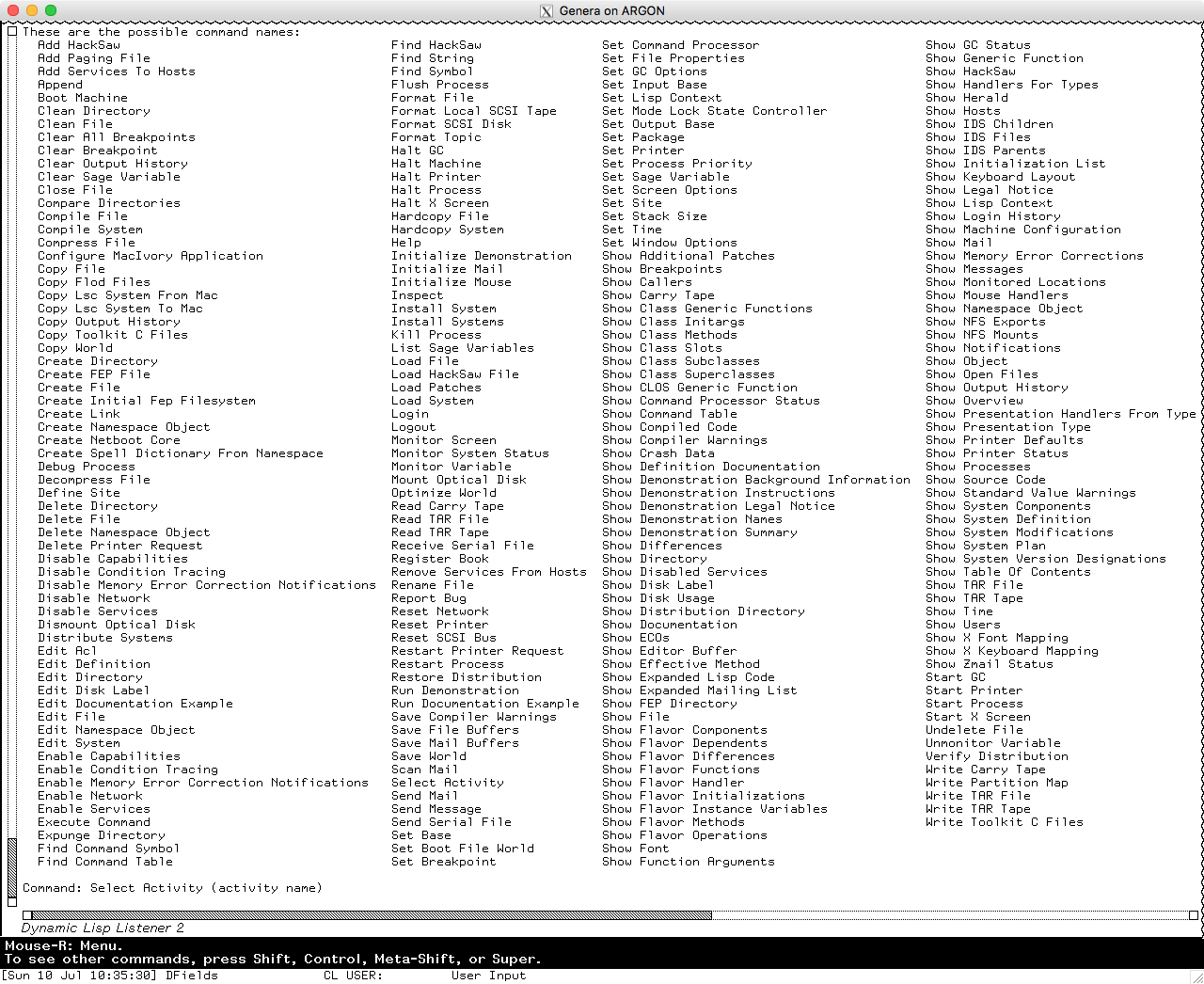Choose the "Show Herald" command
1204x984 pixels.
click(x=966, y=97)
